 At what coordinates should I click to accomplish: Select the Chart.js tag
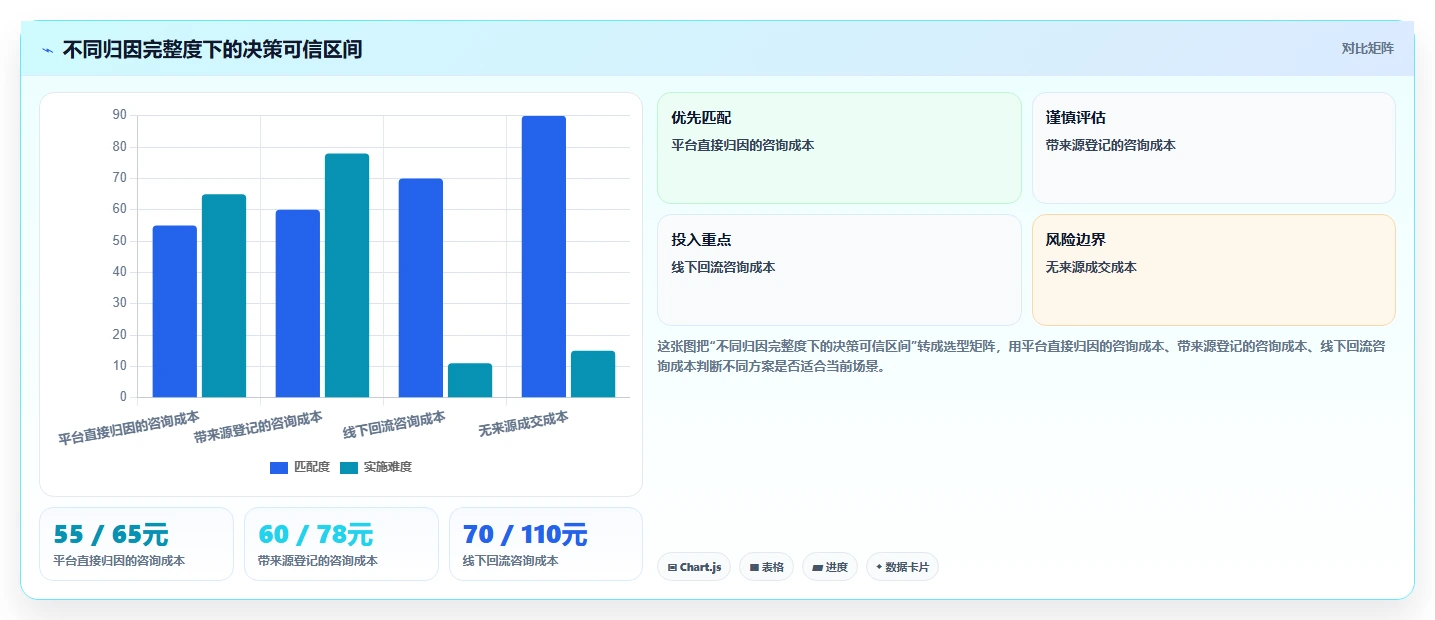[694, 567]
